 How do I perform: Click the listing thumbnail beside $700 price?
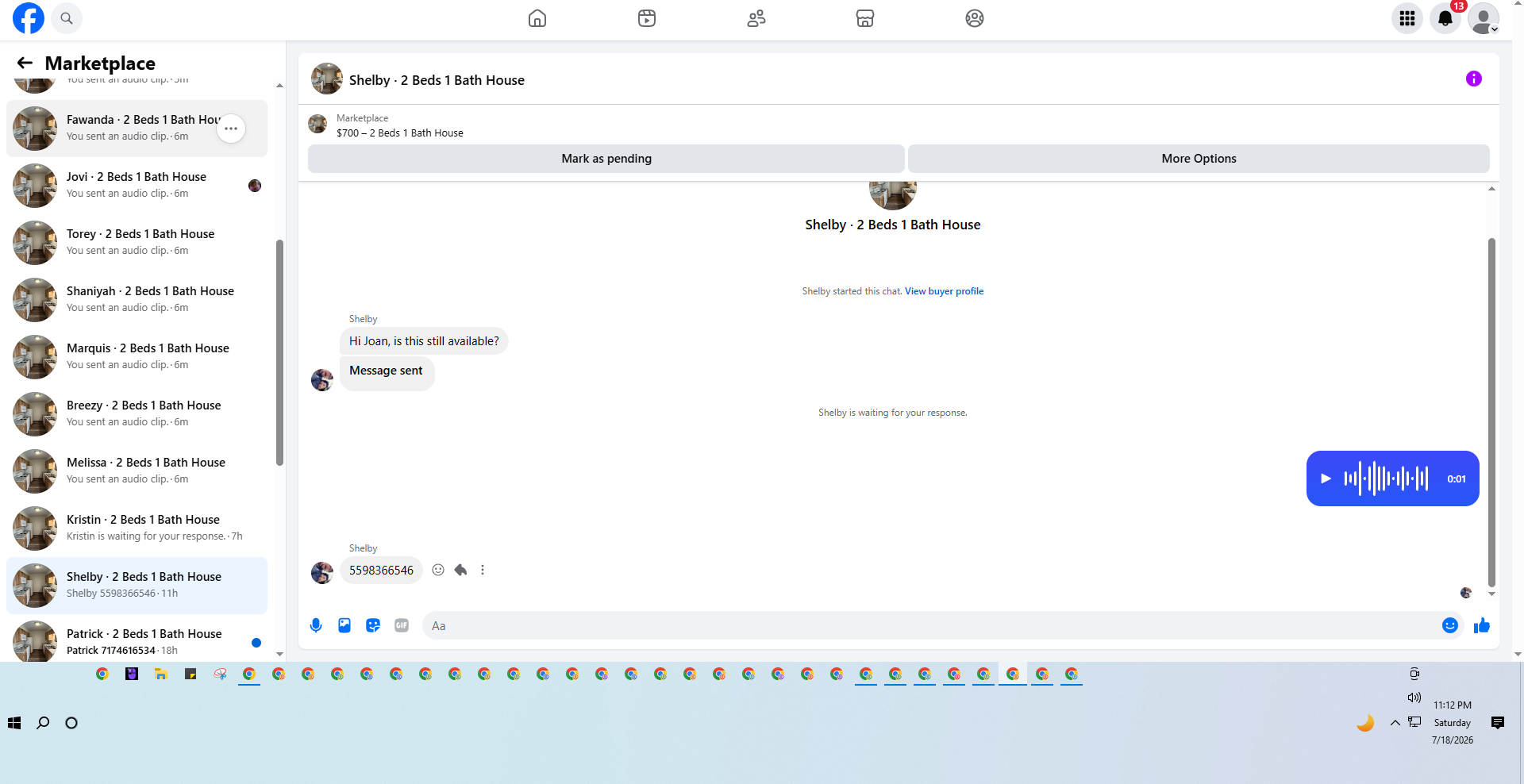coord(317,124)
